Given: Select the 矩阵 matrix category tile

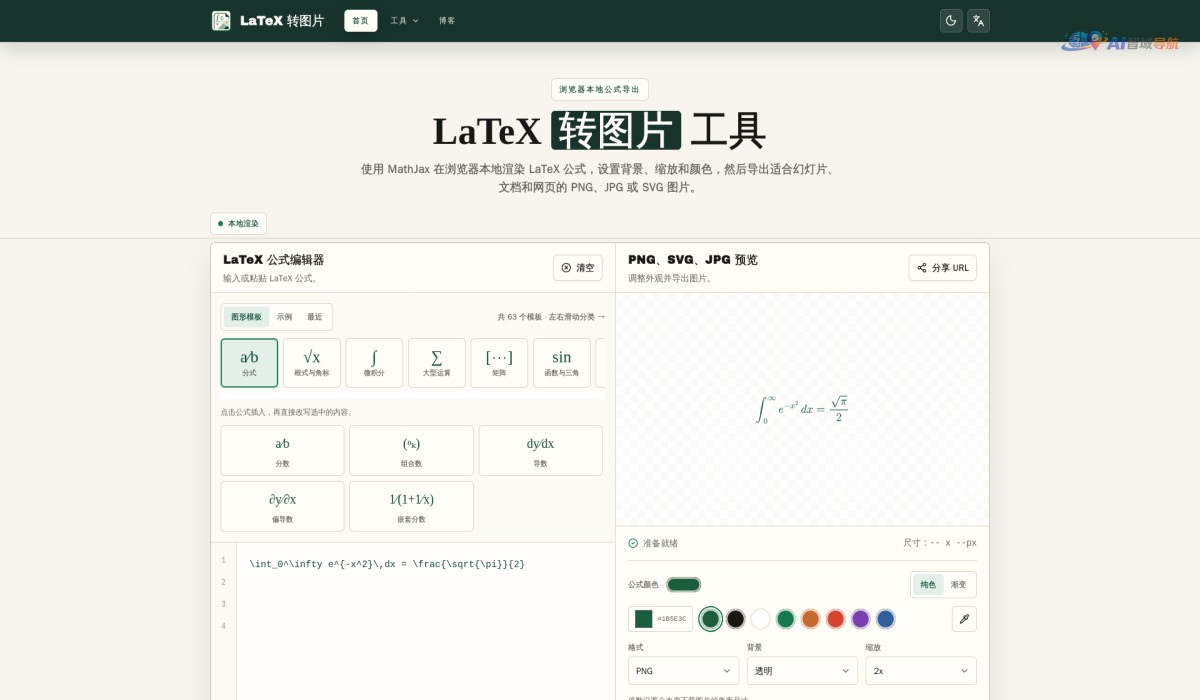Looking at the screenshot, I should tap(499, 363).
